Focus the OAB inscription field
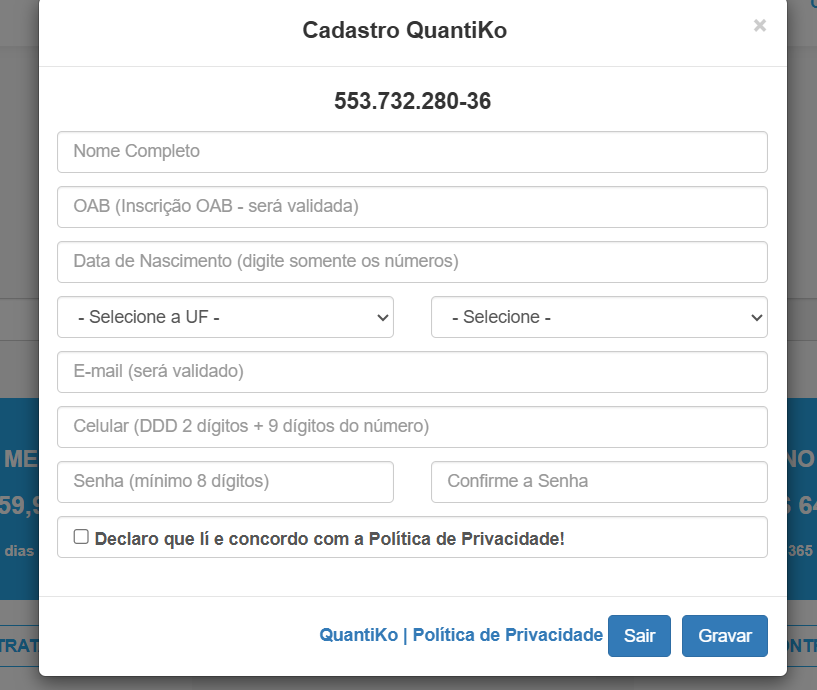The image size is (817, 690). [x=412, y=207]
